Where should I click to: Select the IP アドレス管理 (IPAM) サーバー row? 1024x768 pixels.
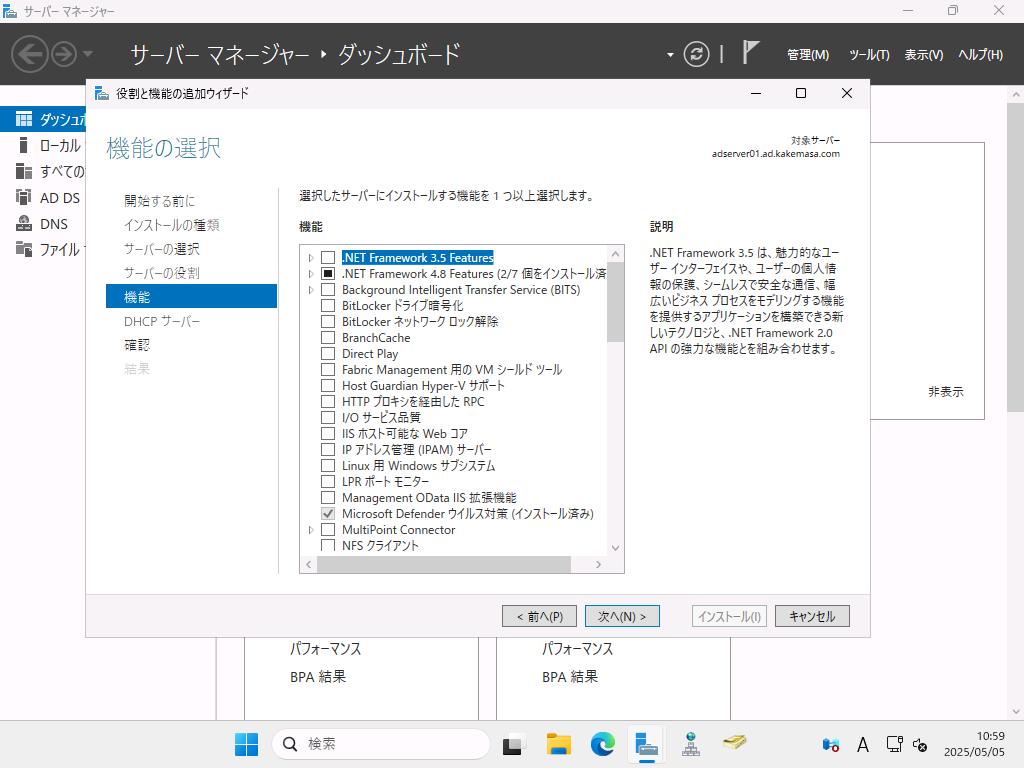417,450
